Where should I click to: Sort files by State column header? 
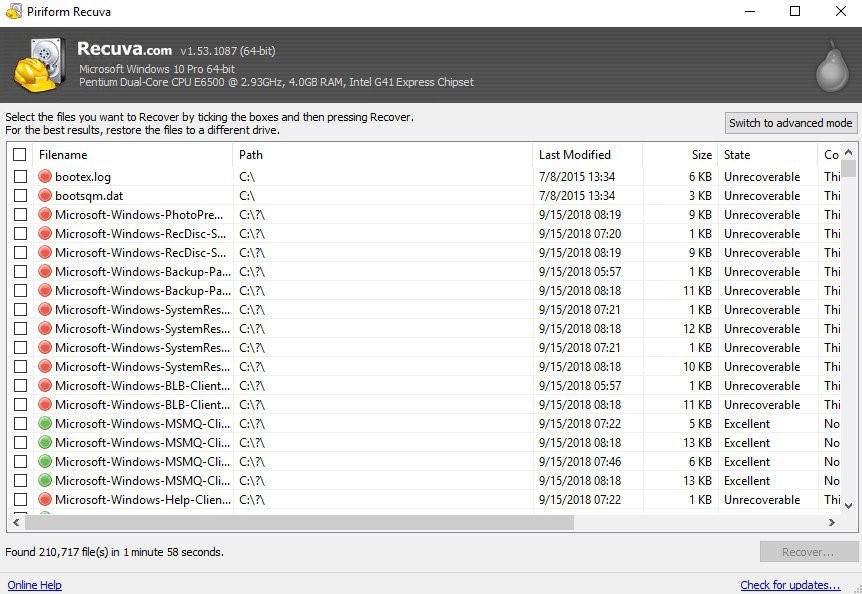point(765,155)
